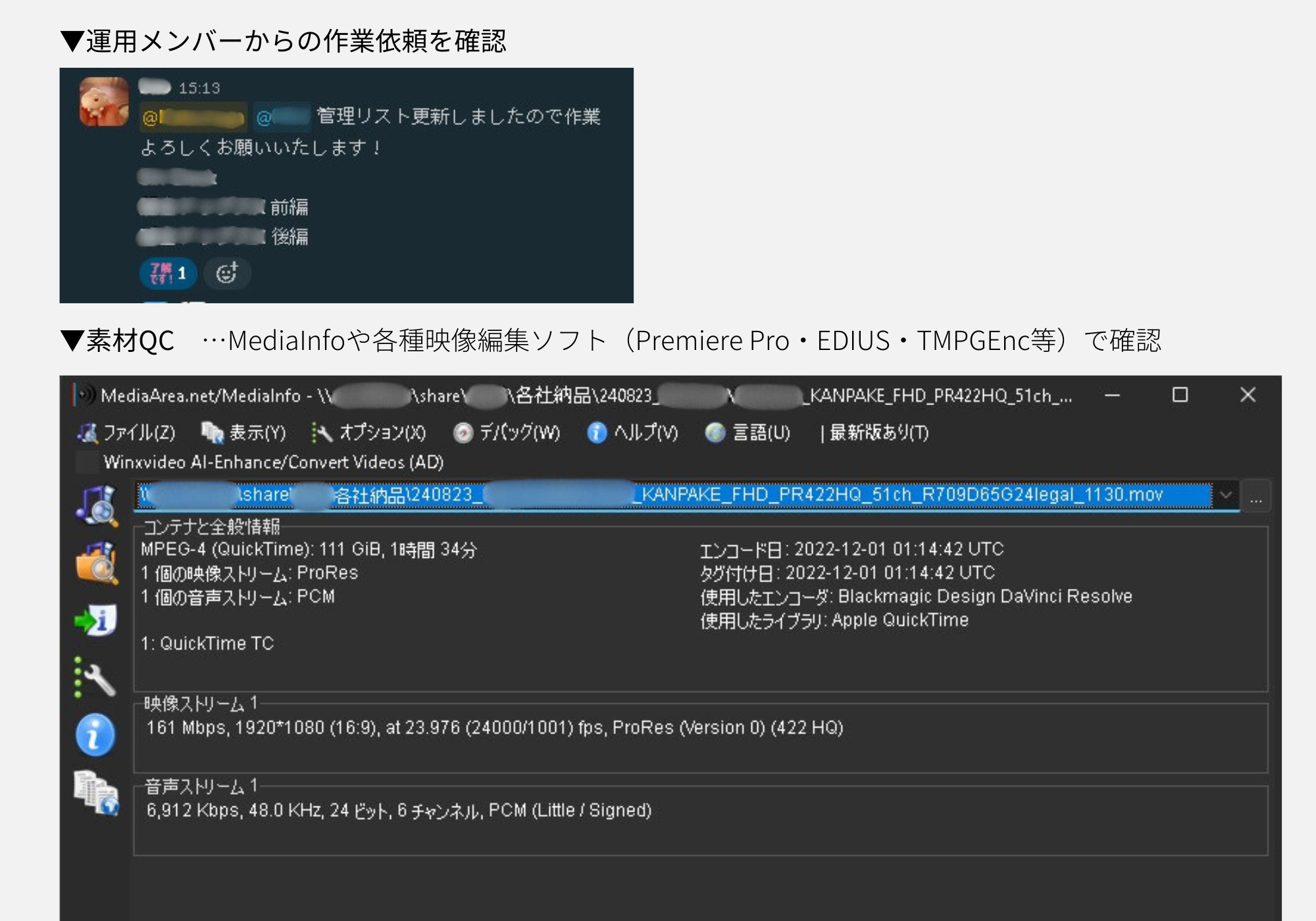Open the デバッグ(W) menu
Screen dimensions: 1316x921
(507, 432)
